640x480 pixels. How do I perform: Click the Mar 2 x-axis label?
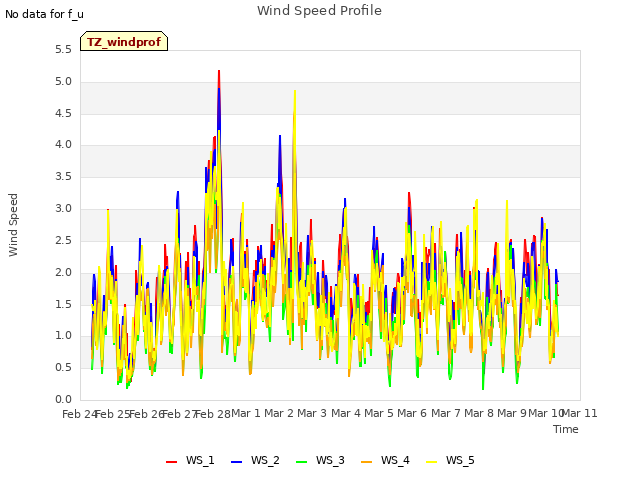[x=279, y=413]
